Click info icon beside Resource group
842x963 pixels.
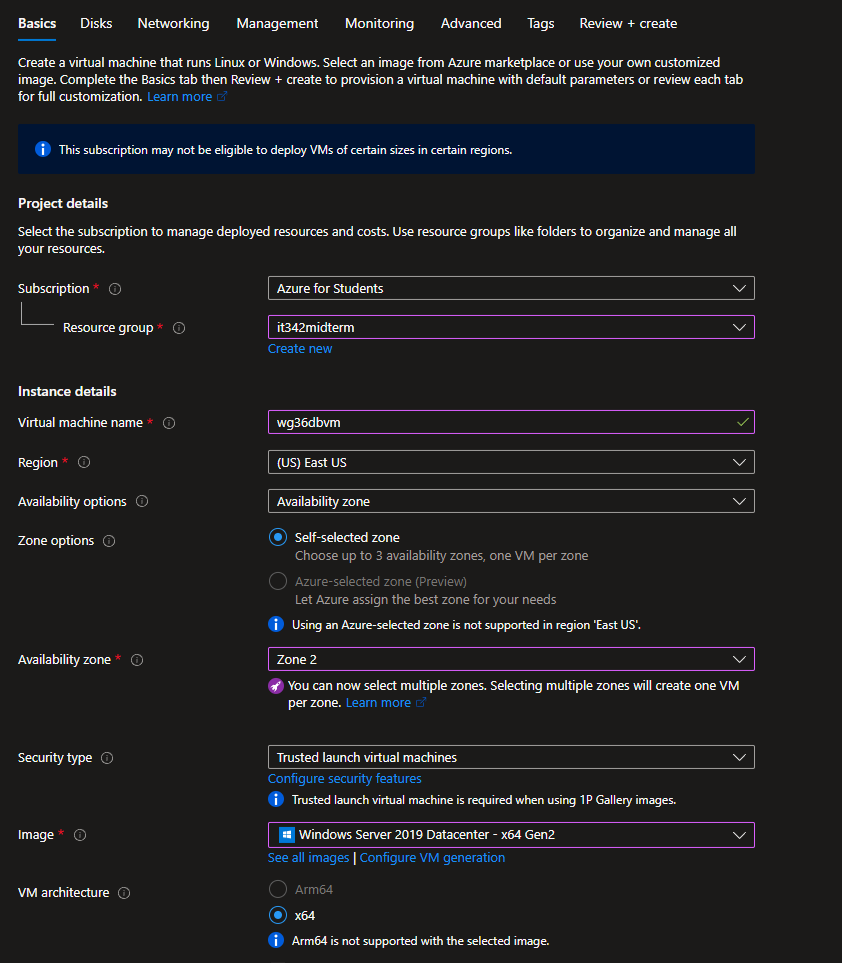[x=179, y=328]
